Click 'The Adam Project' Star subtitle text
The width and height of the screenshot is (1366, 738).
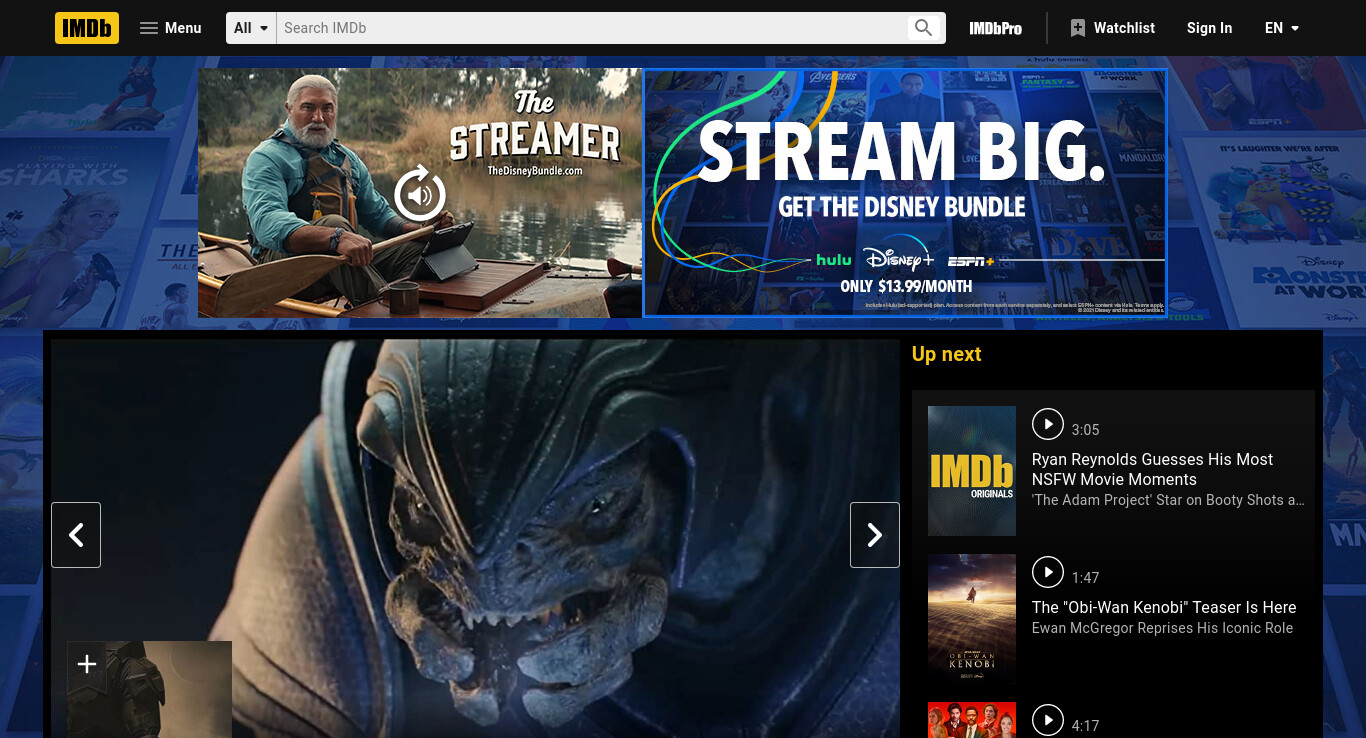pos(1168,500)
